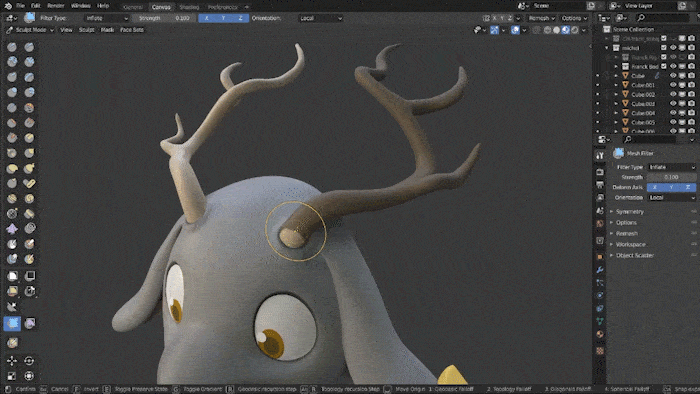The image size is (700, 394).
Task: Open the Sculpt menu
Action: pos(87,30)
